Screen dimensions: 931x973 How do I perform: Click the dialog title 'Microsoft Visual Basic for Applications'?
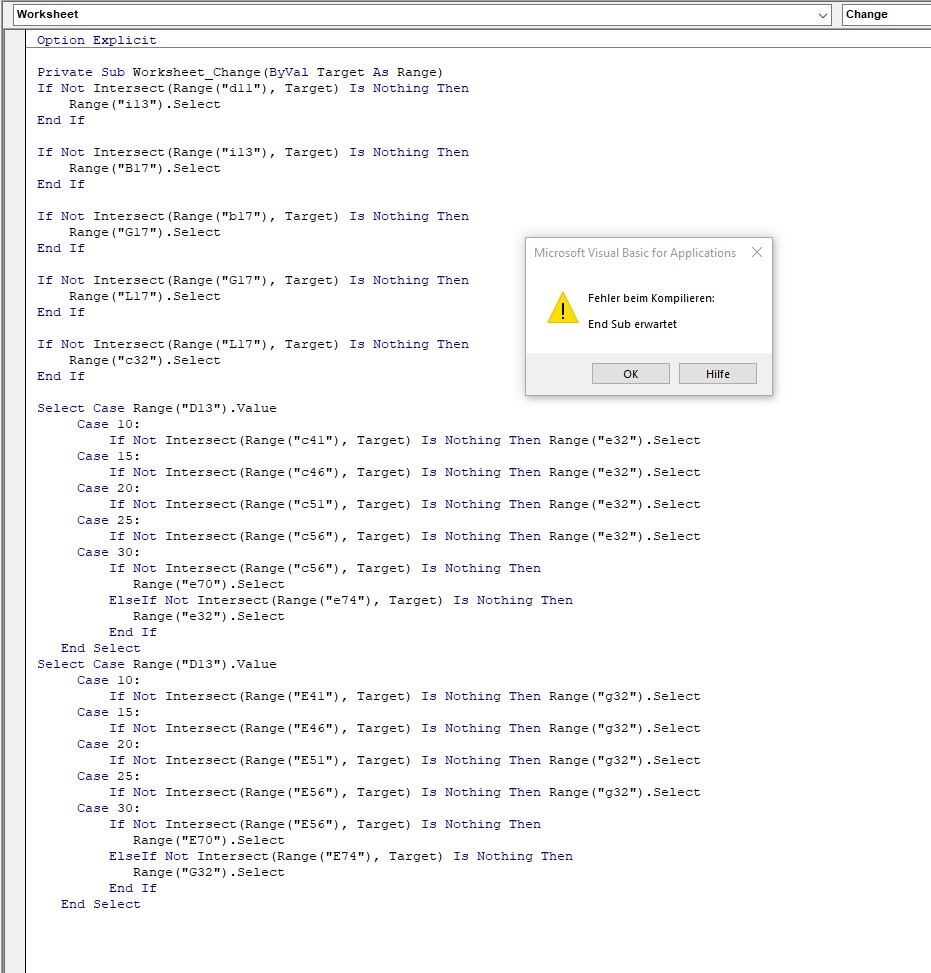[634, 253]
